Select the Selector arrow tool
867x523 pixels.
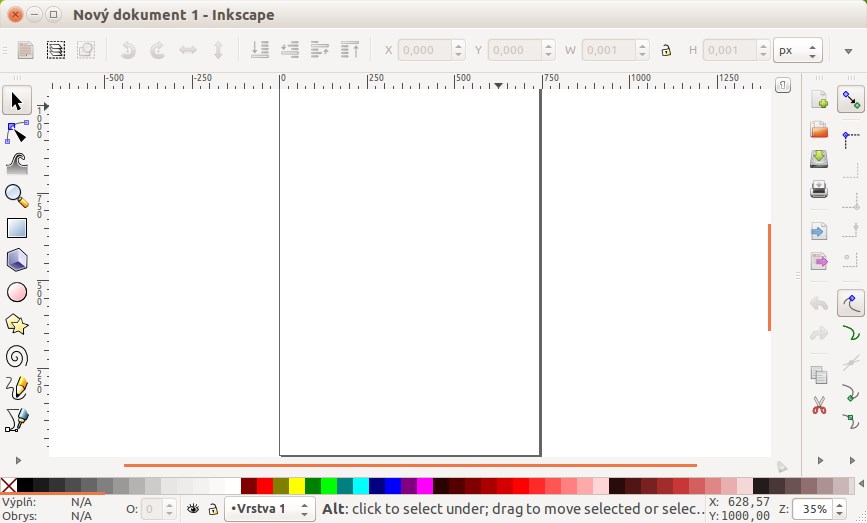pyautogui.click(x=17, y=101)
